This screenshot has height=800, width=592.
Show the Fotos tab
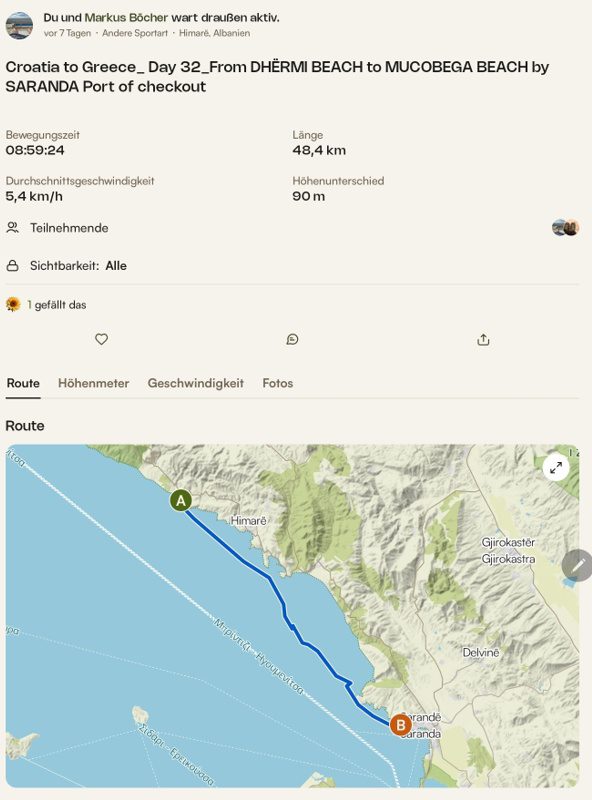point(278,383)
